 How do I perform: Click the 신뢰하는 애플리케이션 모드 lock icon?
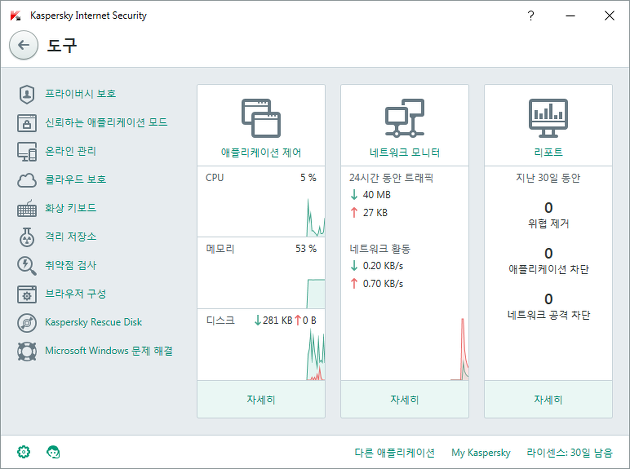point(27,123)
